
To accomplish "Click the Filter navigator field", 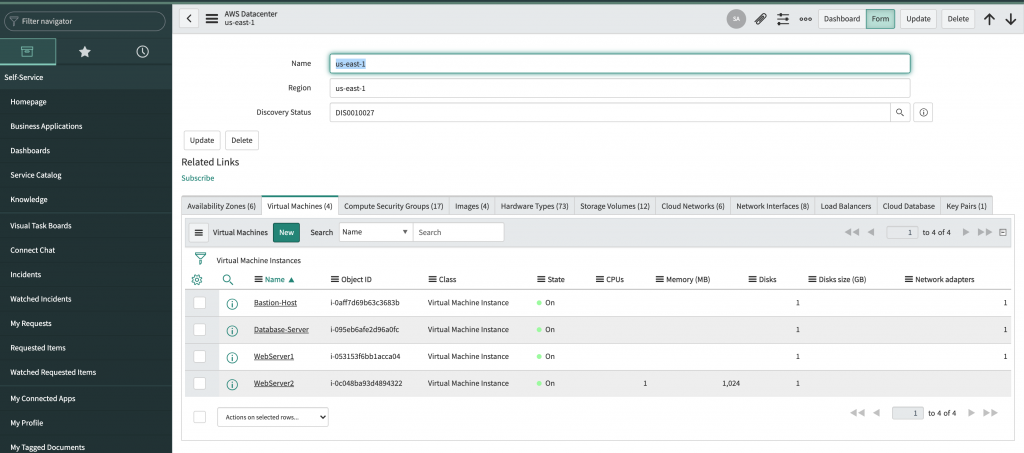I will coord(85,21).
